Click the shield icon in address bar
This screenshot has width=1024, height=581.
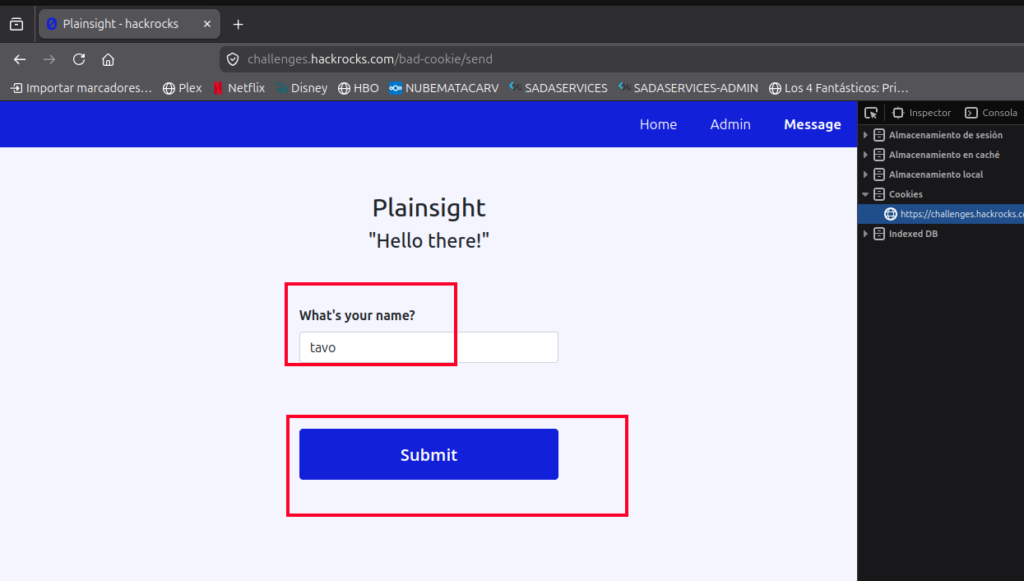tap(232, 59)
